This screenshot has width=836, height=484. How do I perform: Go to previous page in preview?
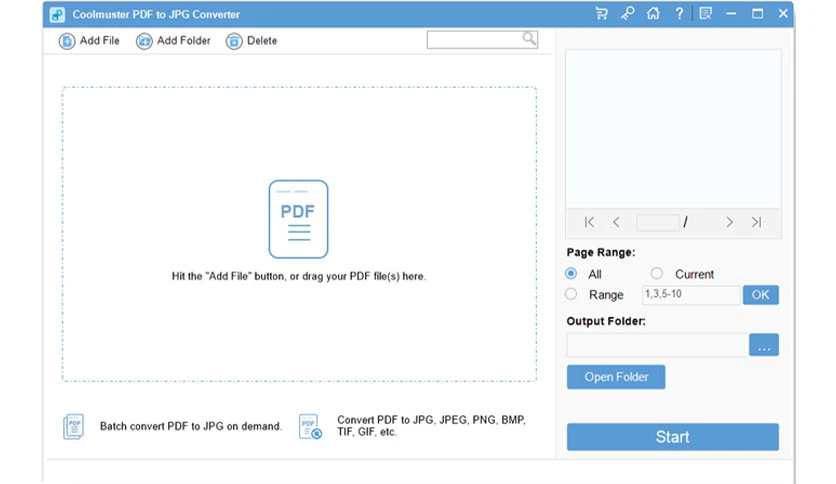pos(616,222)
